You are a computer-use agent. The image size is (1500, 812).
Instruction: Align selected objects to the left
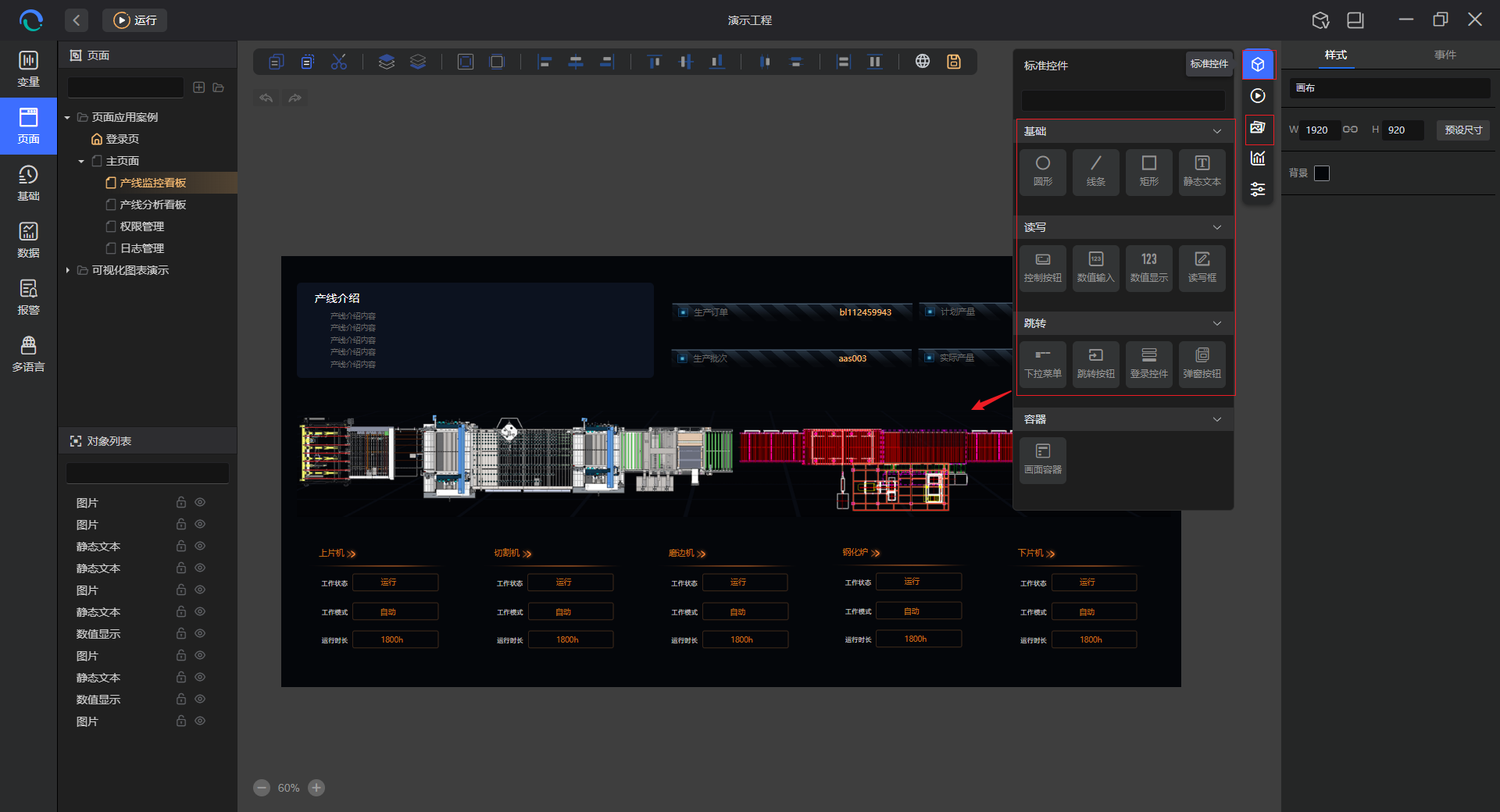point(545,62)
